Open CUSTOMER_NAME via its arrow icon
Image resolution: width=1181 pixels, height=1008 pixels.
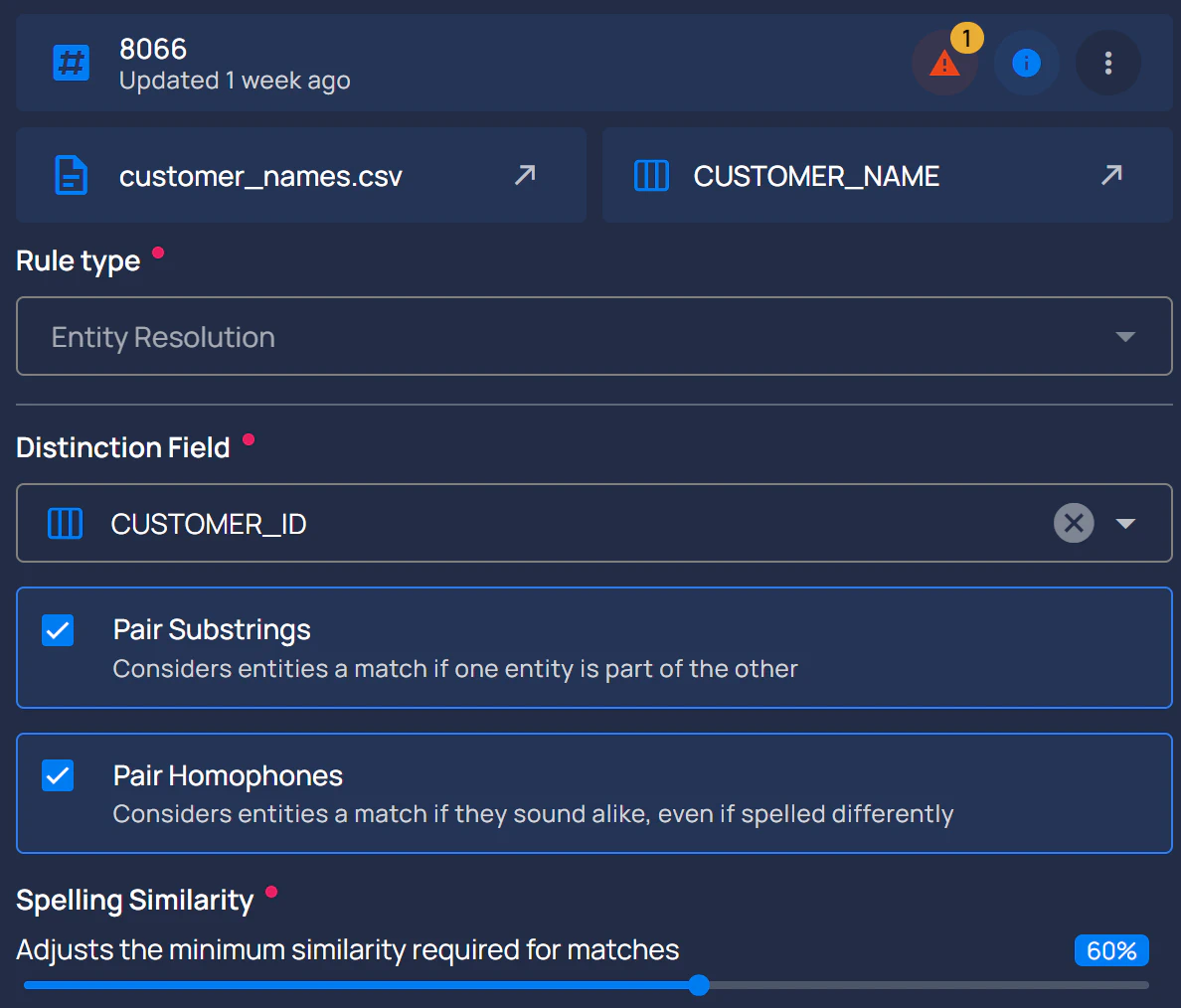pos(1111,175)
